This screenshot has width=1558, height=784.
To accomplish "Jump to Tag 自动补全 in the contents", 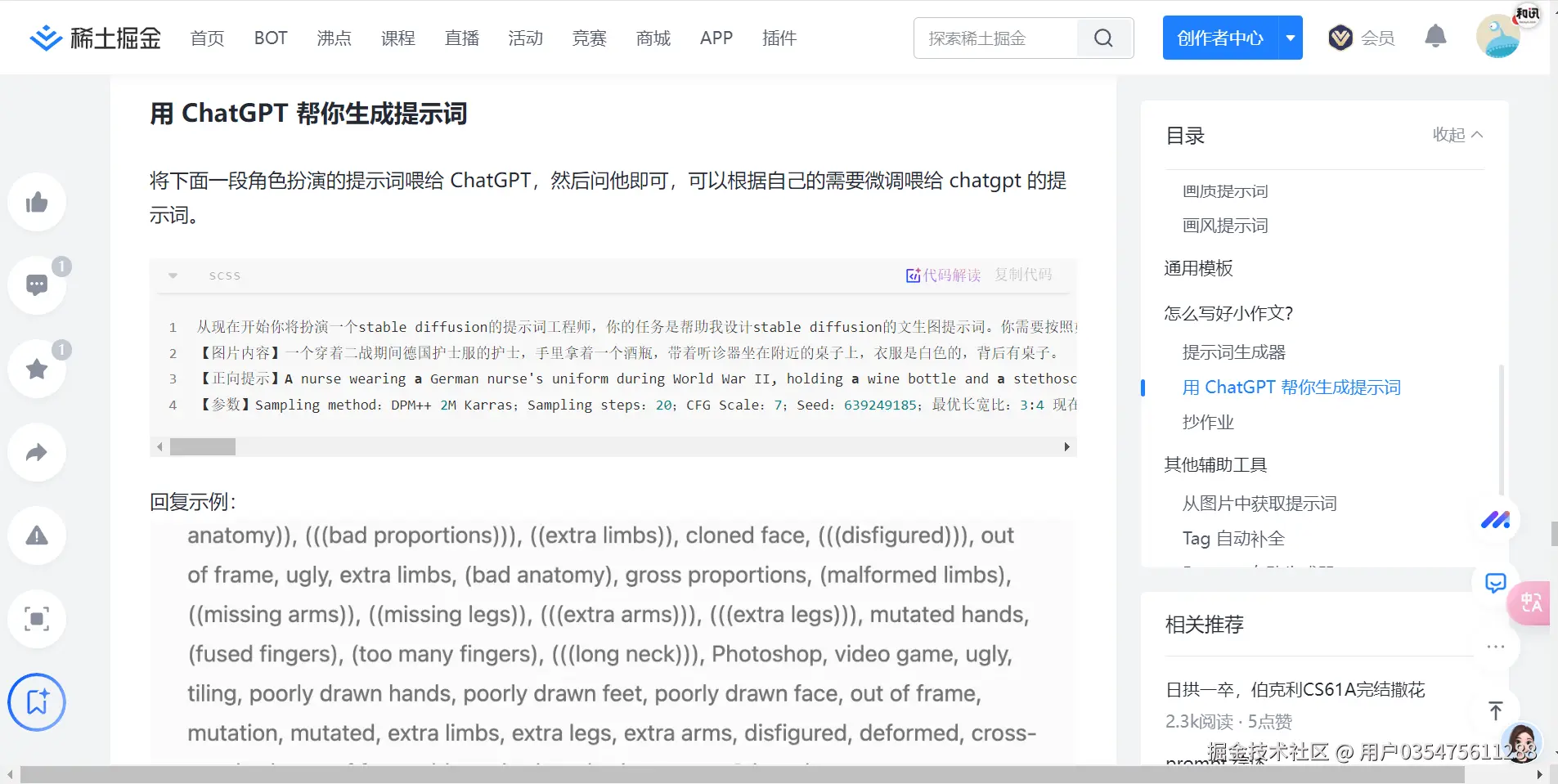I will [x=1233, y=539].
